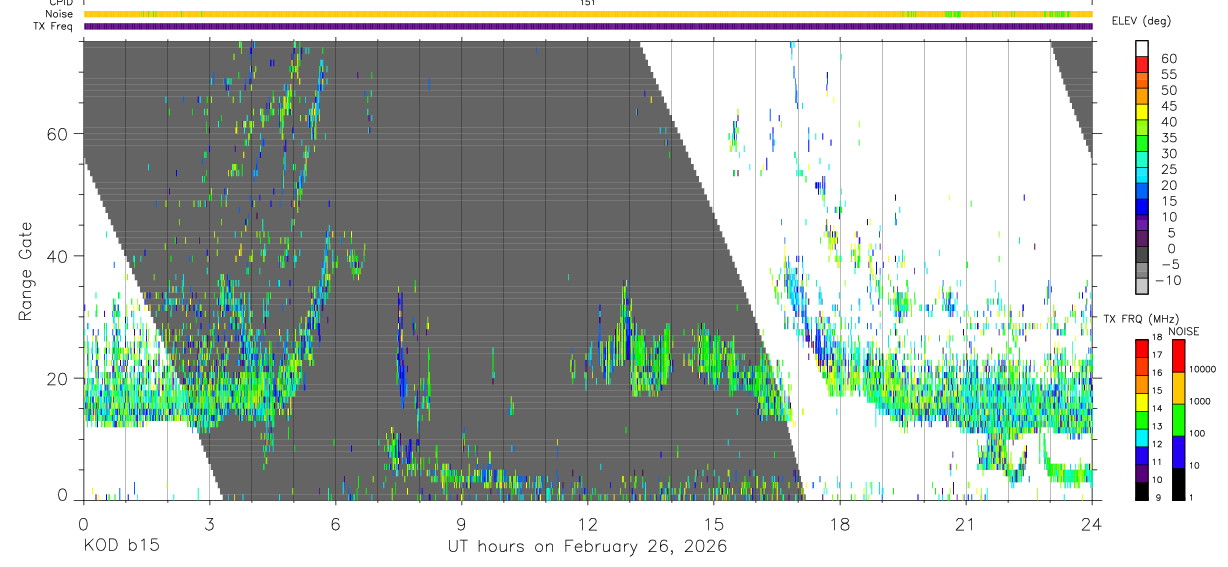Click the '6' tick on the UT hours axis
The height and width of the screenshot is (567, 1228).
pyautogui.click(x=335, y=525)
